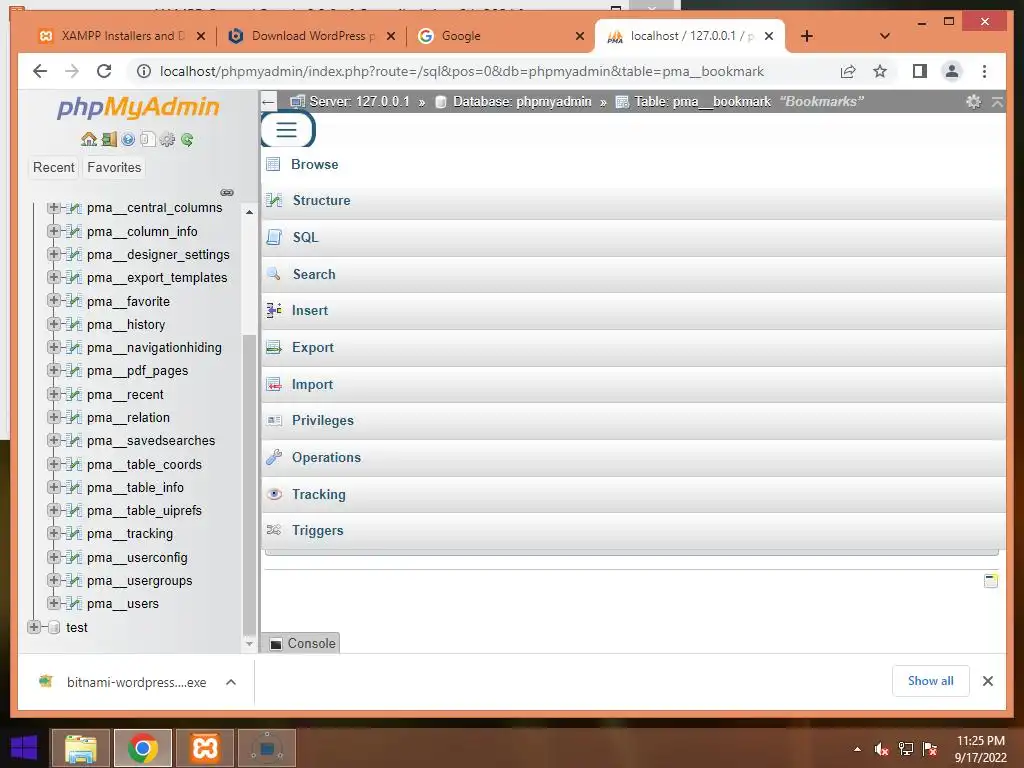Expand pma__history tree node
1024x768 pixels.
pos(54,324)
